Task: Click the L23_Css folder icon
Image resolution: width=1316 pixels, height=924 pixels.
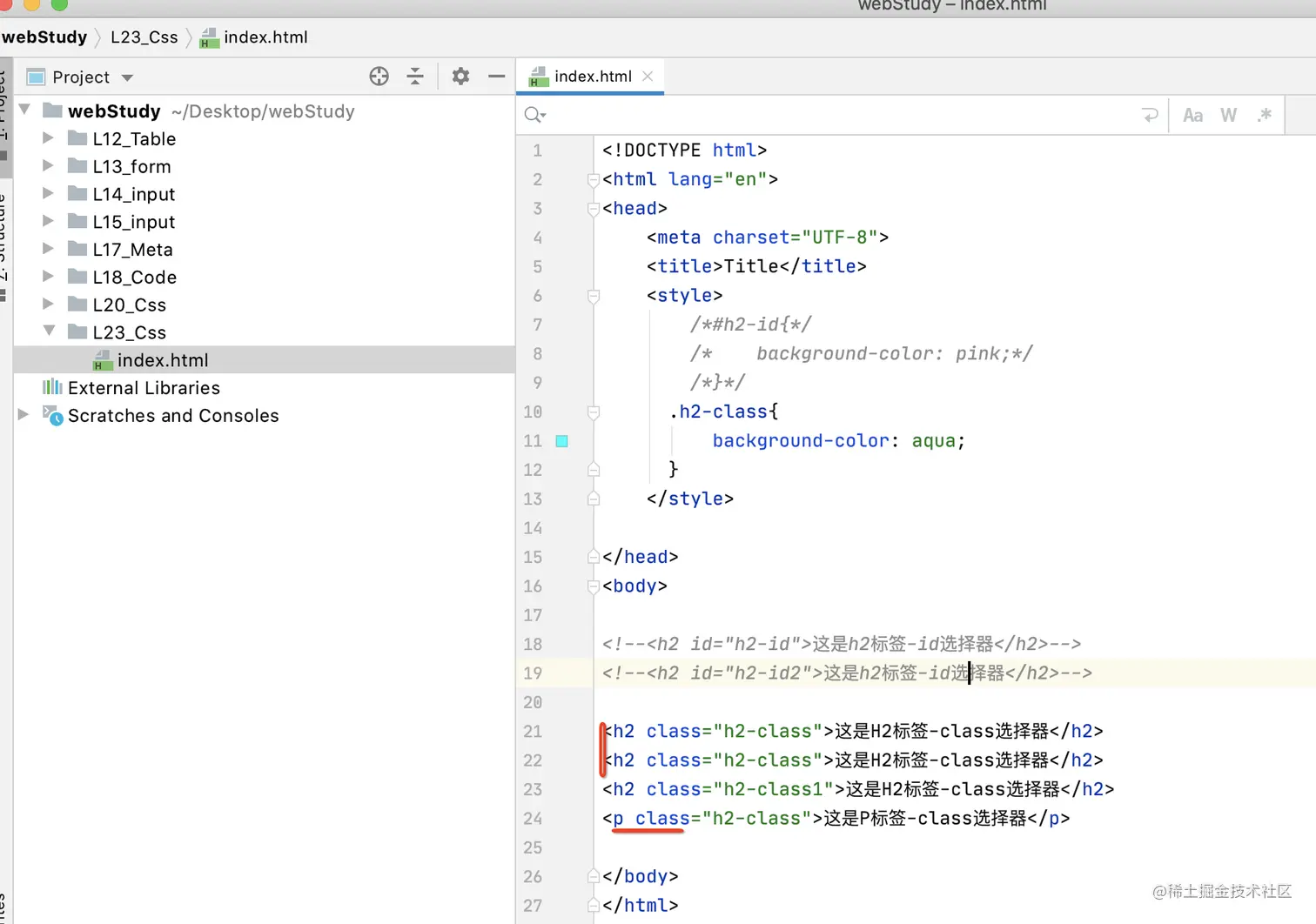Action: [77, 331]
